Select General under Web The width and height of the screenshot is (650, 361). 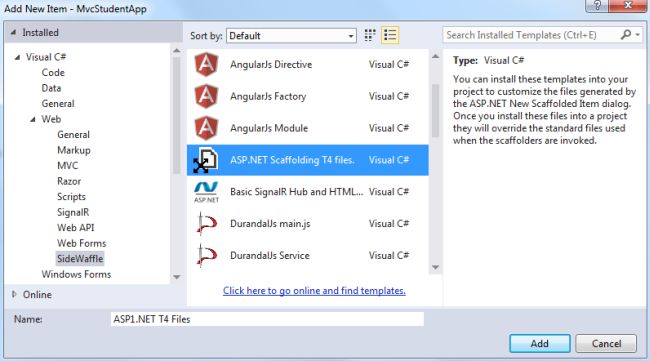click(73, 135)
